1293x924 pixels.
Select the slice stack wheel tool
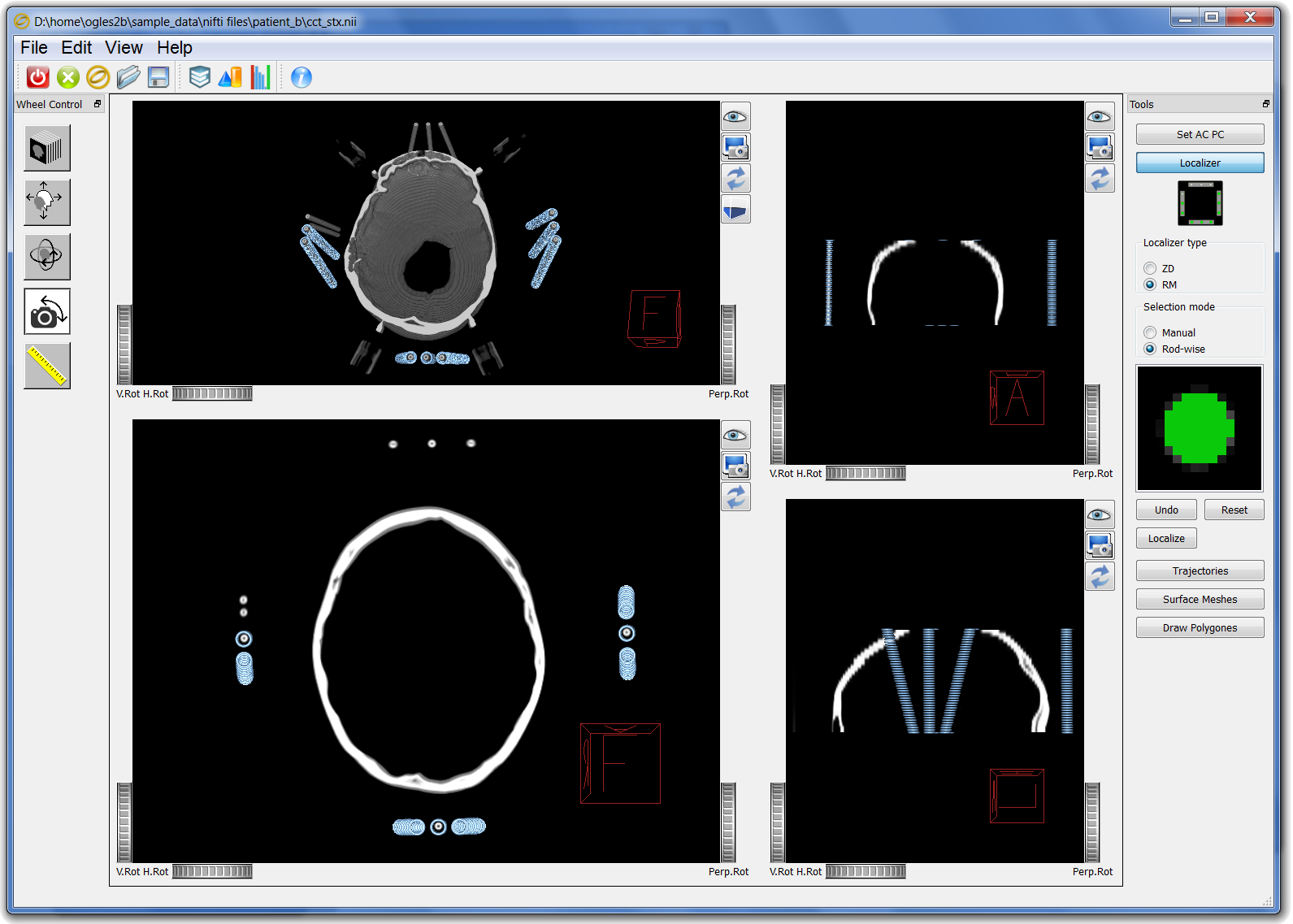click(47, 148)
